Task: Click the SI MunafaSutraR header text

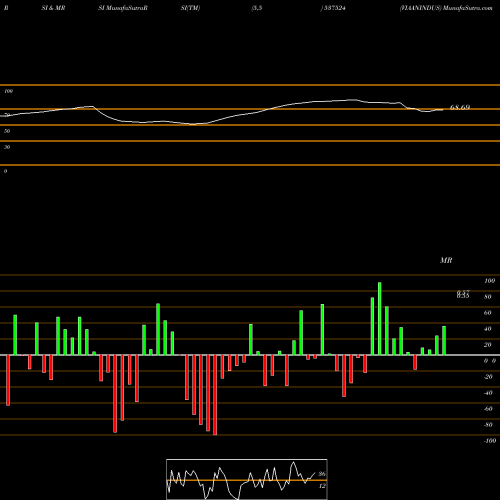Action: tap(123, 8)
